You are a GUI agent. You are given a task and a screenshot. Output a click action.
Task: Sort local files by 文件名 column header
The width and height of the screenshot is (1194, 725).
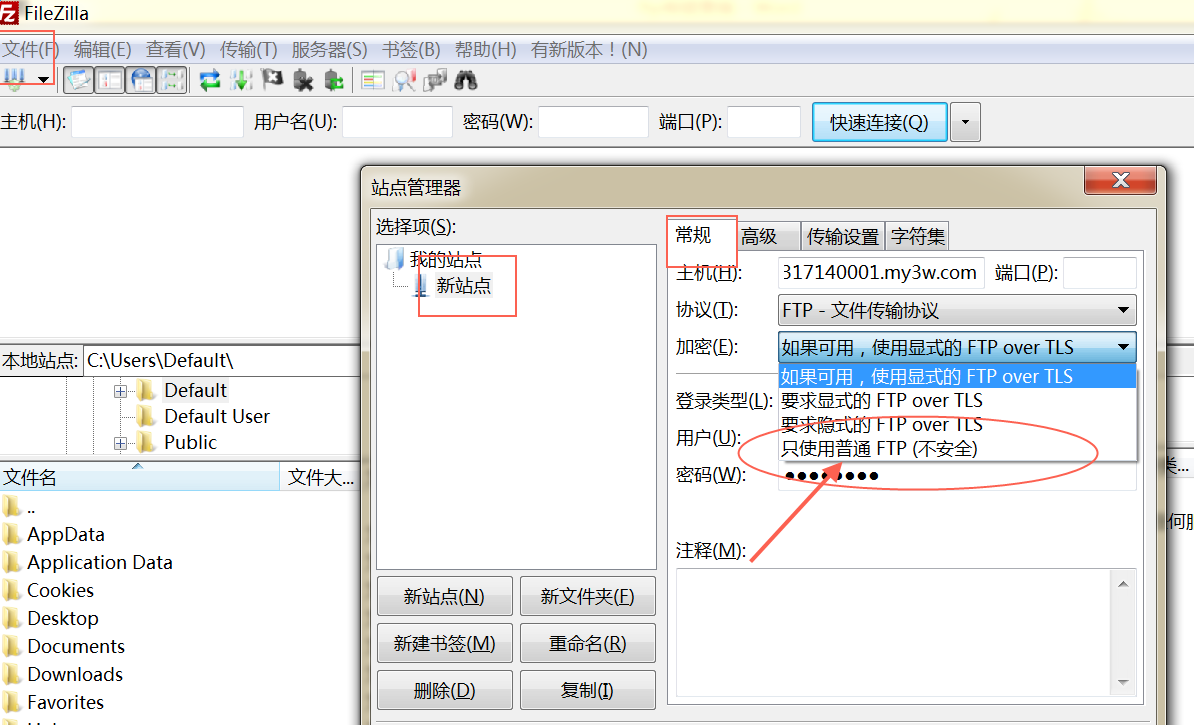click(x=139, y=477)
